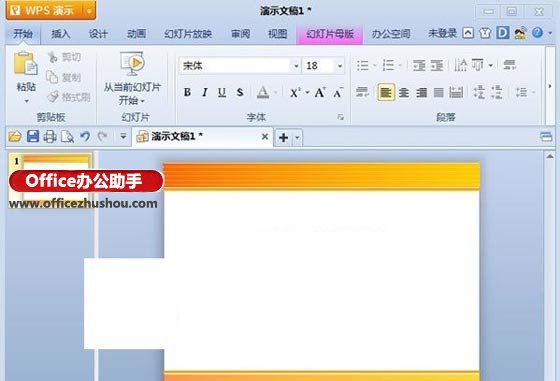Click the Copy (复制) button
Screen dimensions: 560x381
[x=64, y=77]
